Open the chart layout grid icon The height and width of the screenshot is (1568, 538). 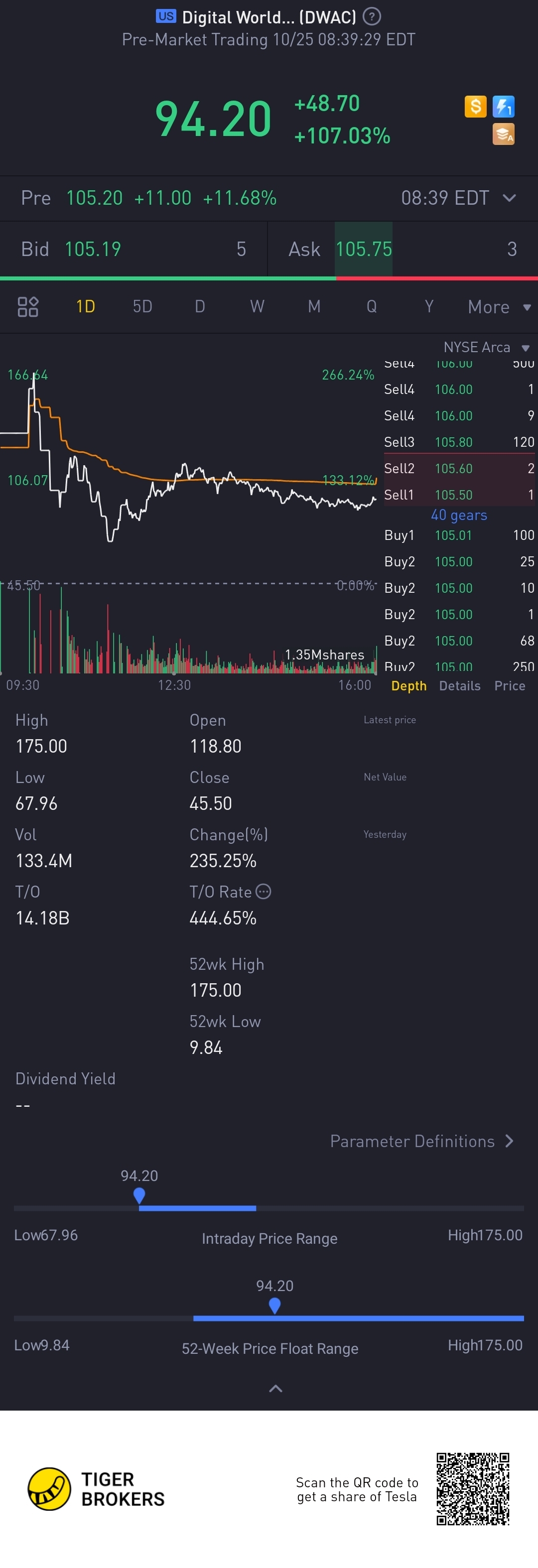(x=28, y=307)
